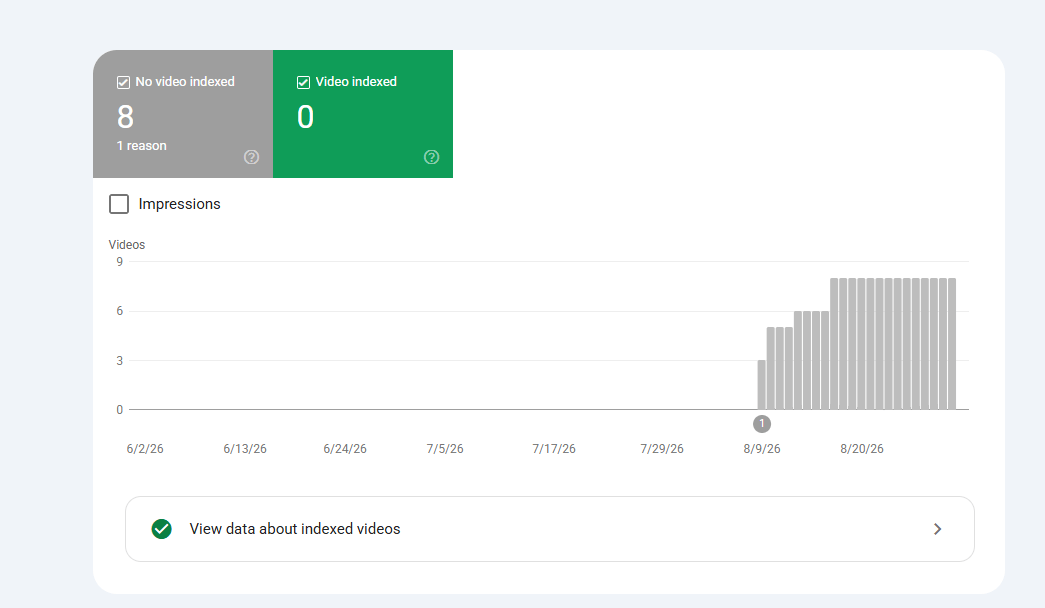Click the 8/9/26 date axis label

click(x=762, y=449)
